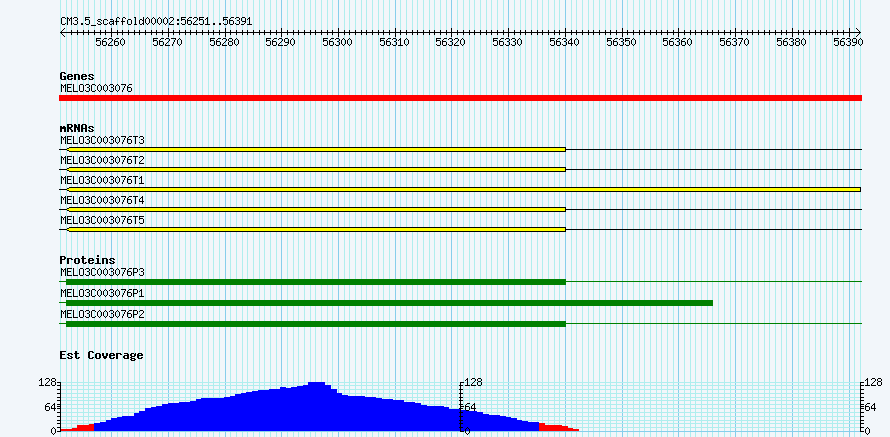
Task: Click the MELO3C003076 gene label
Action: click(x=96, y=88)
